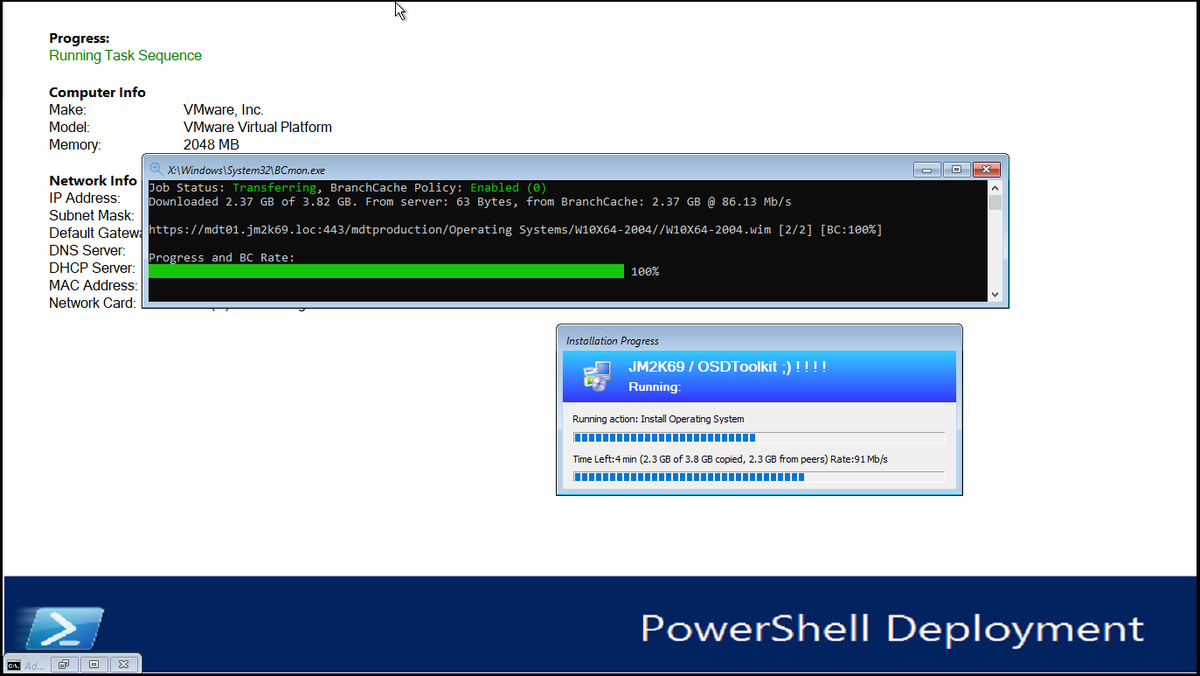Click the 'Time Left:4 min' status text
The image size is (1200, 676).
730,459
